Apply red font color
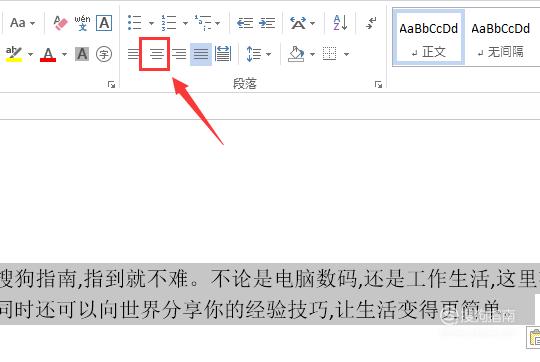The width and height of the screenshot is (540, 362). [x=48, y=54]
